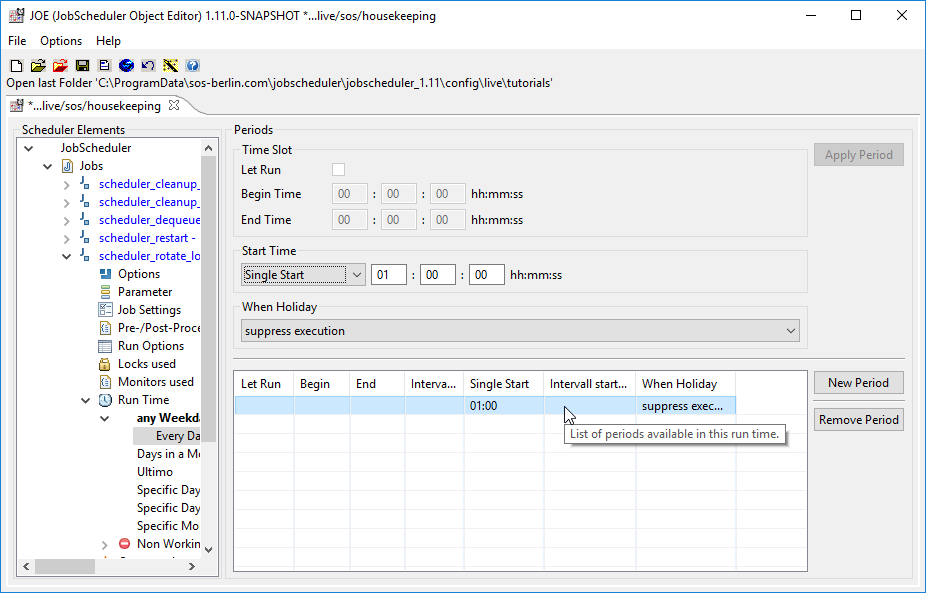The width and height of the screenshot is (926, 593).
Task: Open help with the question mark icon
Action: point(192,65)
